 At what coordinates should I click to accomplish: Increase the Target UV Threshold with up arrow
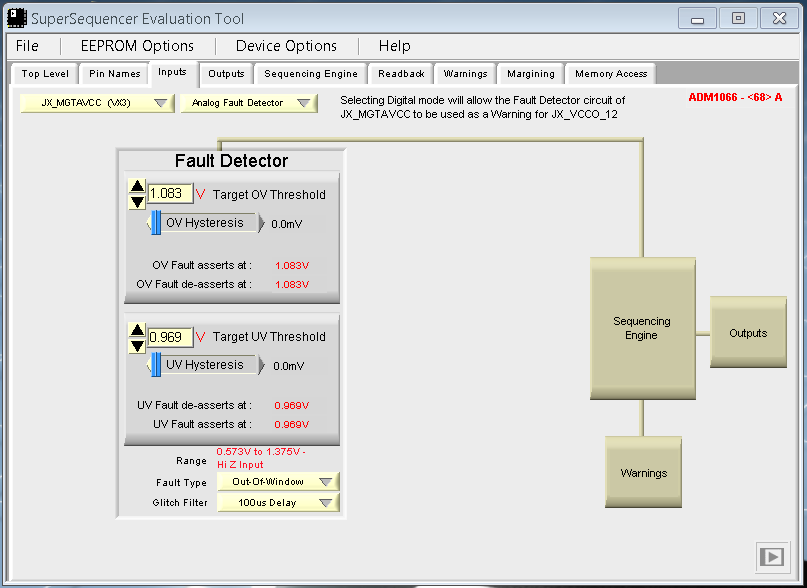click(137, 330)
